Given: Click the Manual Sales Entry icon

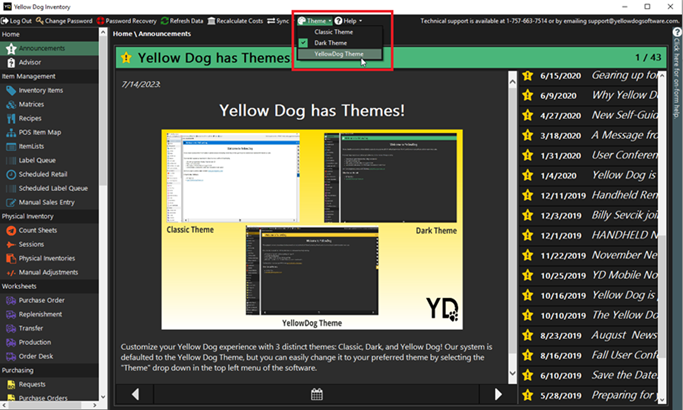Looking at the screenshot, I should pos(11,202).
